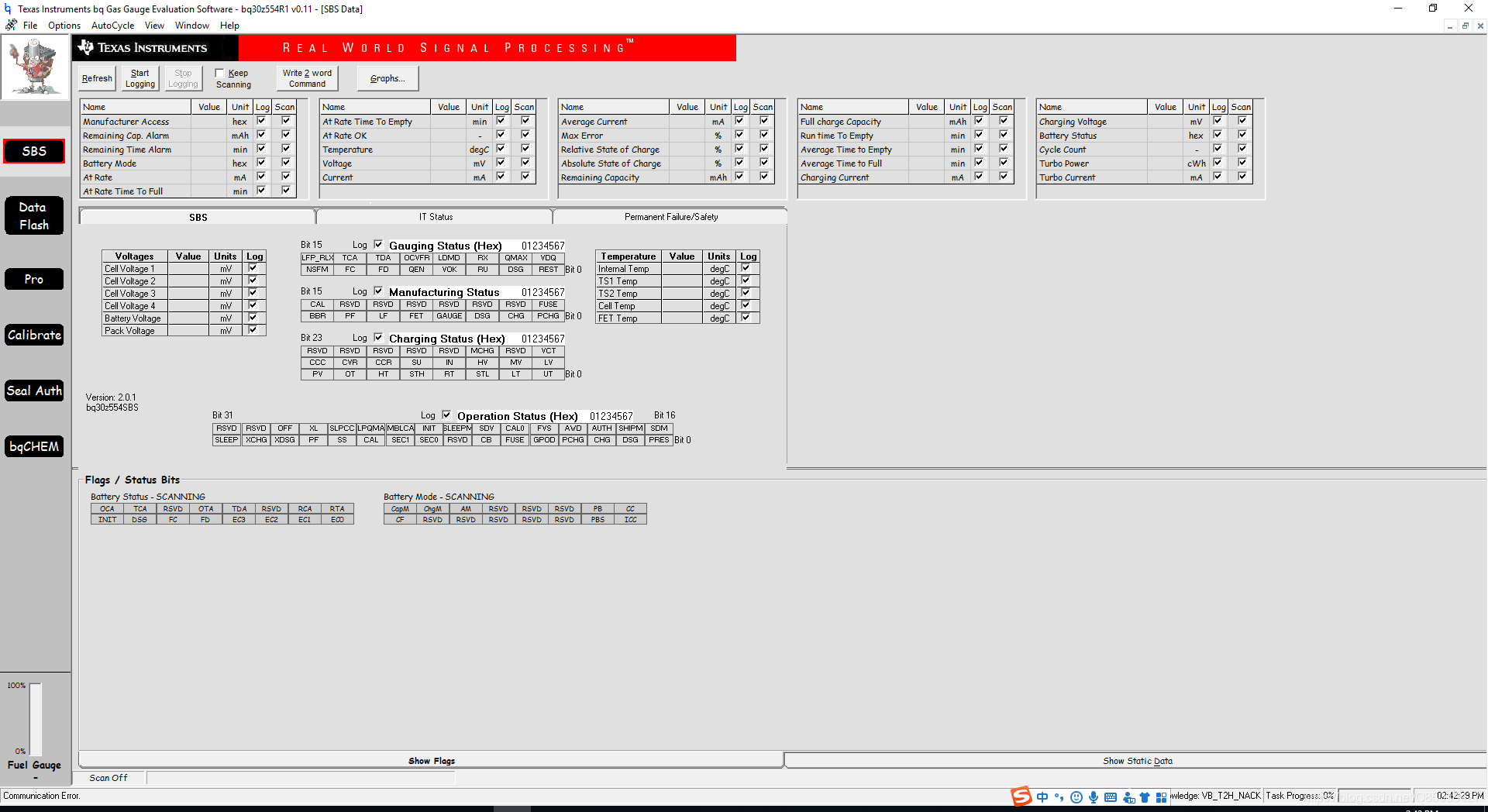Click the application icon in the title bar
This screenshot has height=812, width=1488.
(x=8, y=9)
